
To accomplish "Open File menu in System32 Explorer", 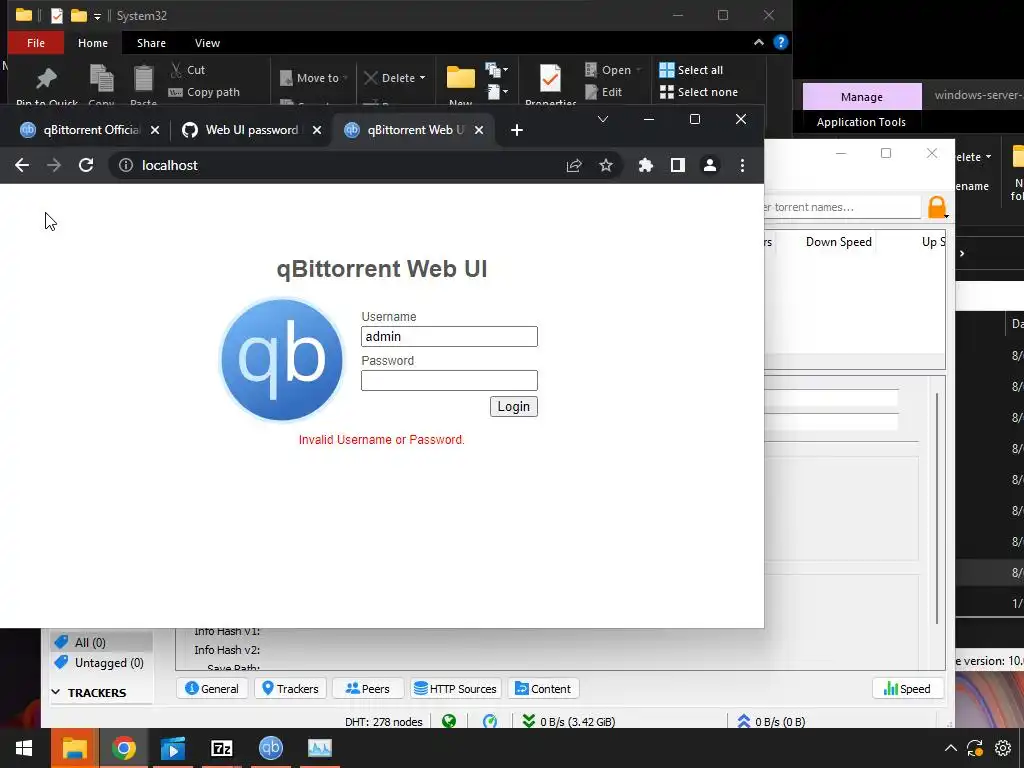I will 36,43.
